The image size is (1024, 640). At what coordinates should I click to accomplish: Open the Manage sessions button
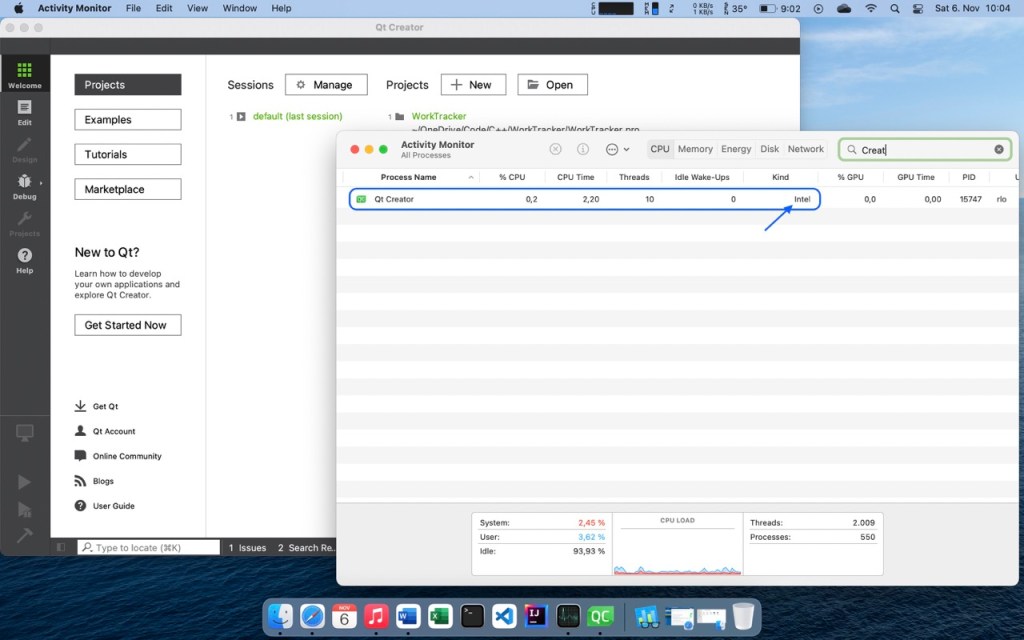click(326, 84)
